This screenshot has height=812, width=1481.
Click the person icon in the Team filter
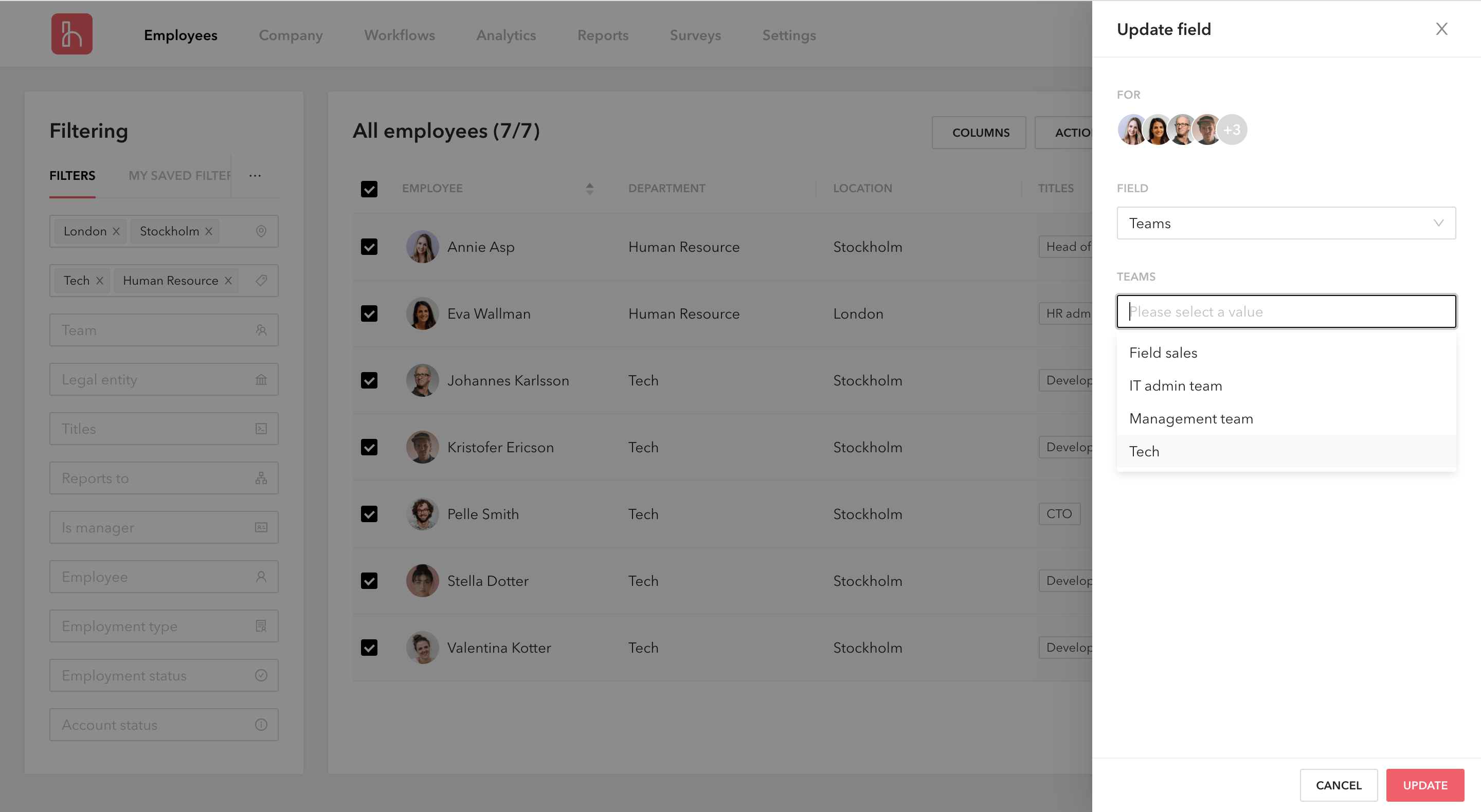pyautogui.click(x=262, y=330)
